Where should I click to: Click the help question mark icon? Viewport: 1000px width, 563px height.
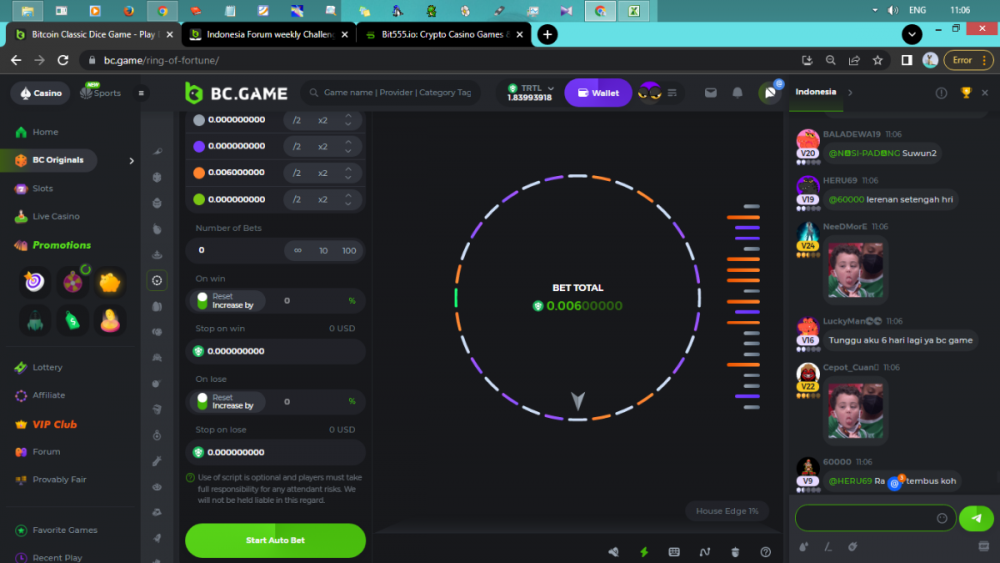[x=765, y=552]
